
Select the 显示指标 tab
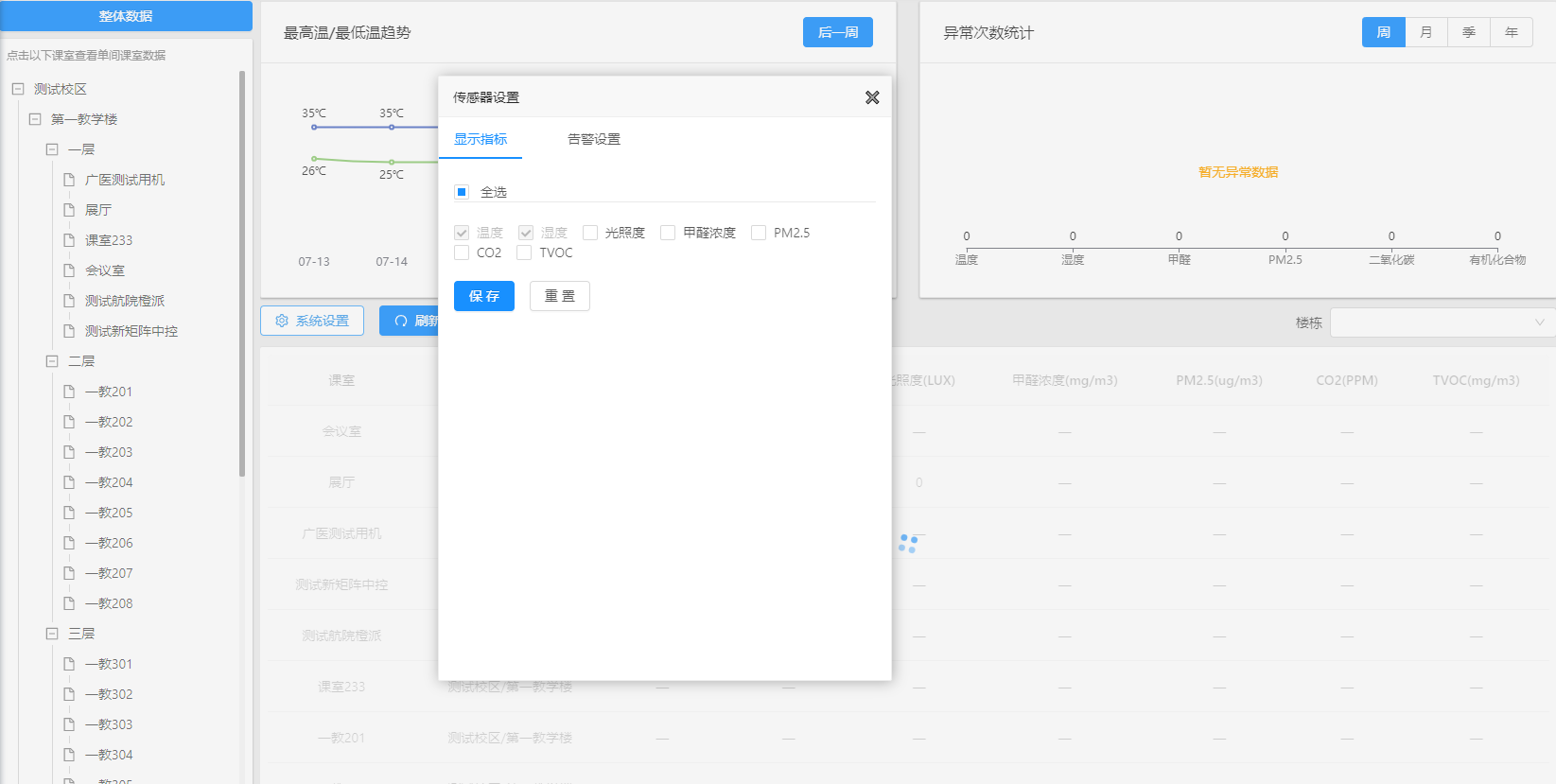[x=481, y=139]
